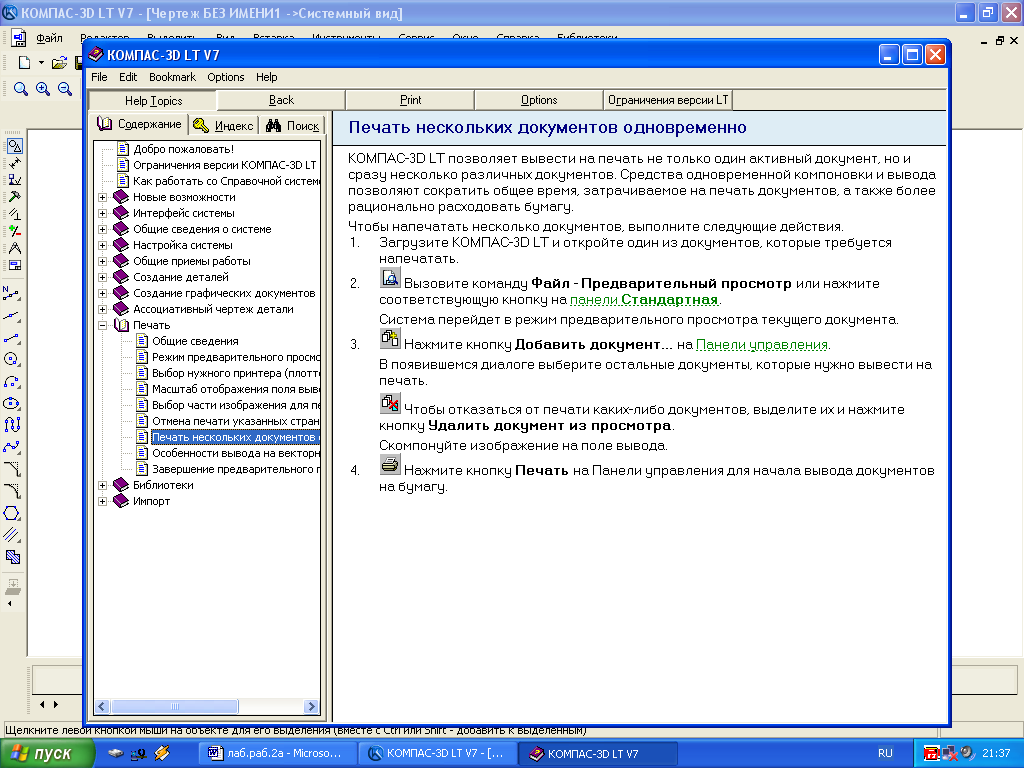This screenshot has width=1024, height=768.
Task: Follow the Панели управления link
Action: (762, 344)
